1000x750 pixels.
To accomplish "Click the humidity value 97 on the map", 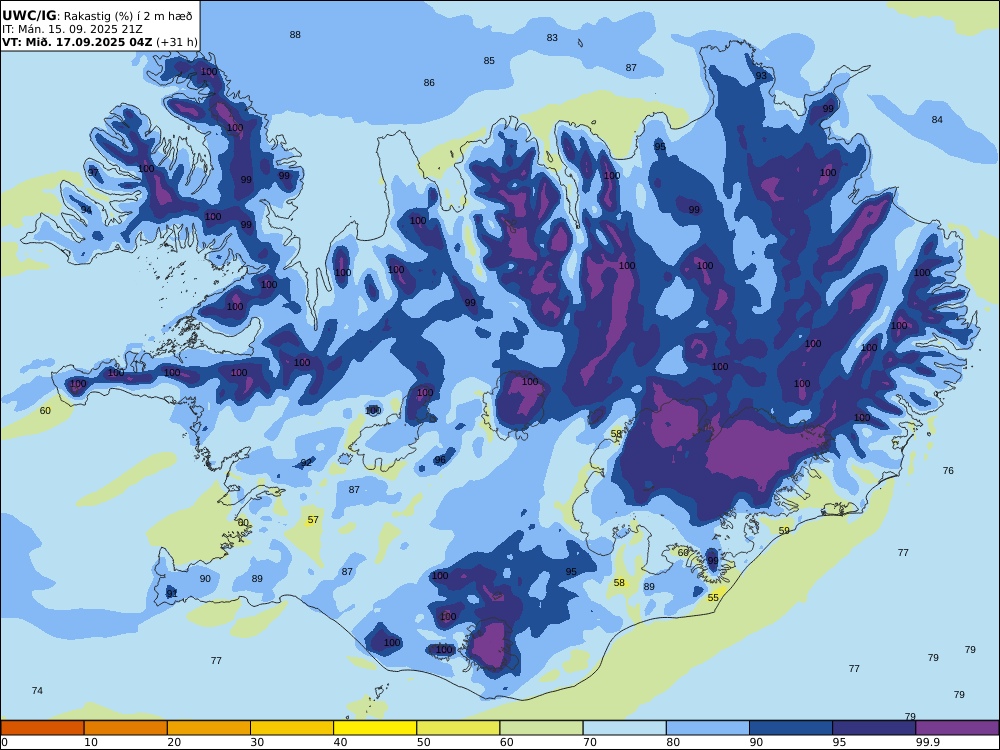I will point(93,173).
